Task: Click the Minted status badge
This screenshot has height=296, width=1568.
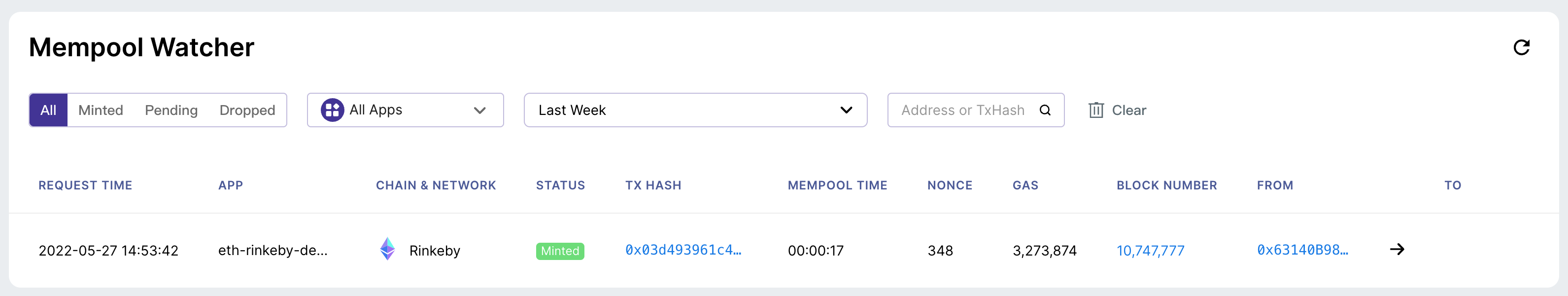Action: [560, 251]
